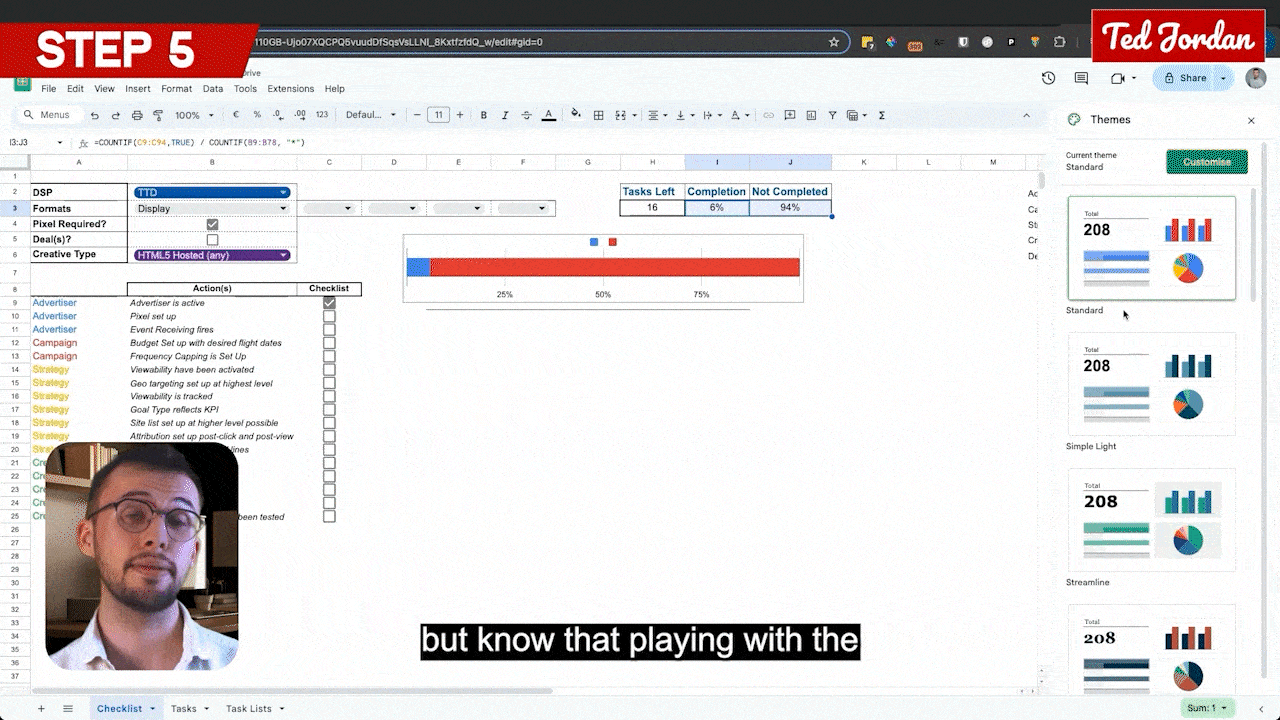Select the Simple Light theme thumbnail
The image size is (1280, 720).
1151,383
